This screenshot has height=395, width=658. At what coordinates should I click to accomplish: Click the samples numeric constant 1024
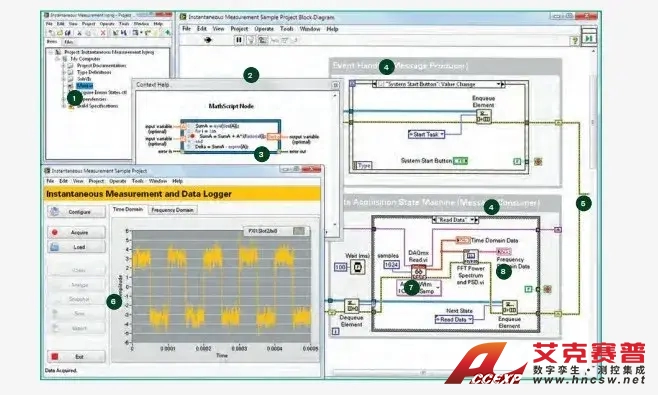pos(392,265)
